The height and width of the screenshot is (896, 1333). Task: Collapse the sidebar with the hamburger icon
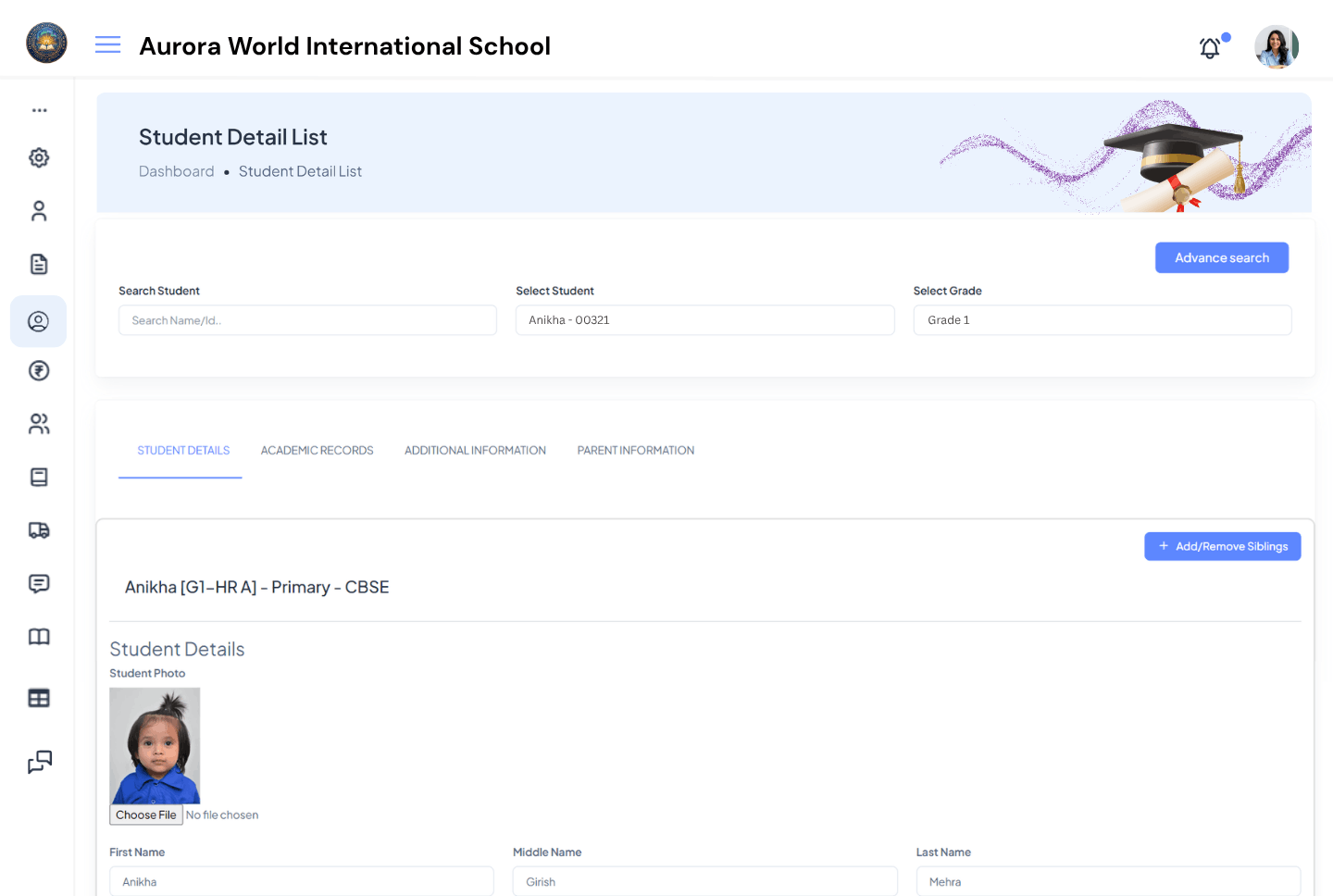tap(107, 44)
